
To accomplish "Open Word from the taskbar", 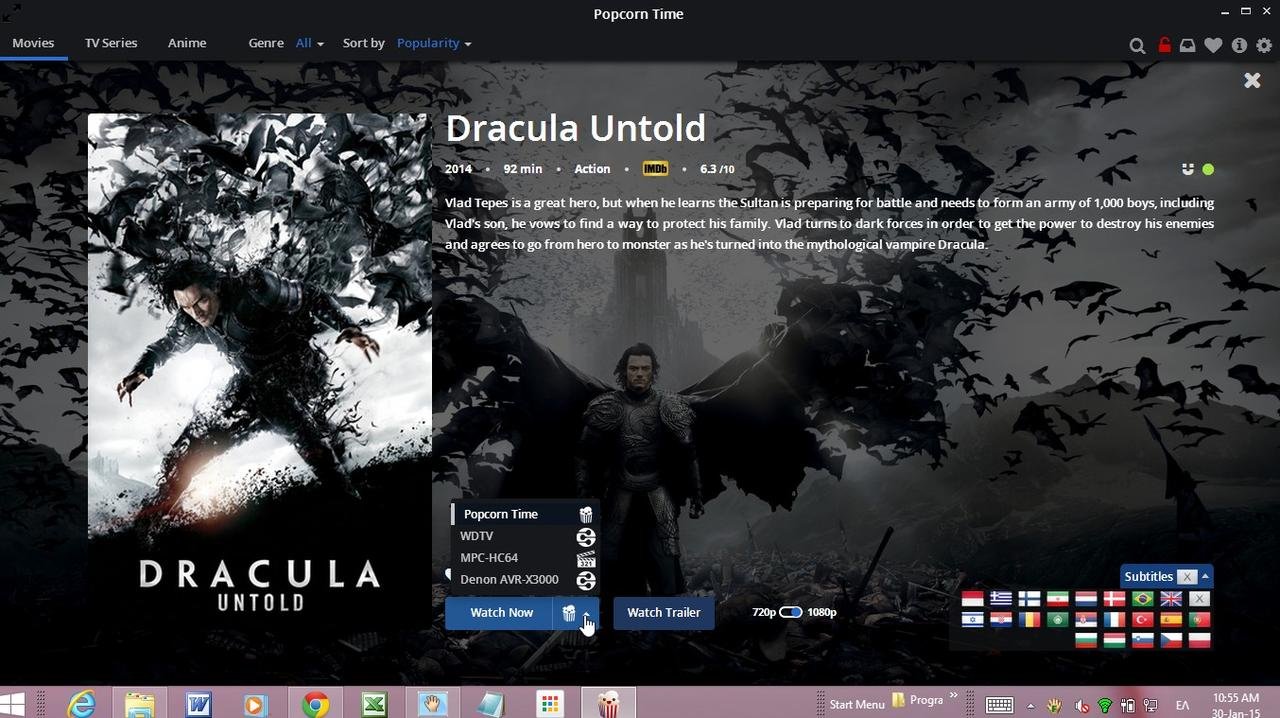I will [198, 705].
